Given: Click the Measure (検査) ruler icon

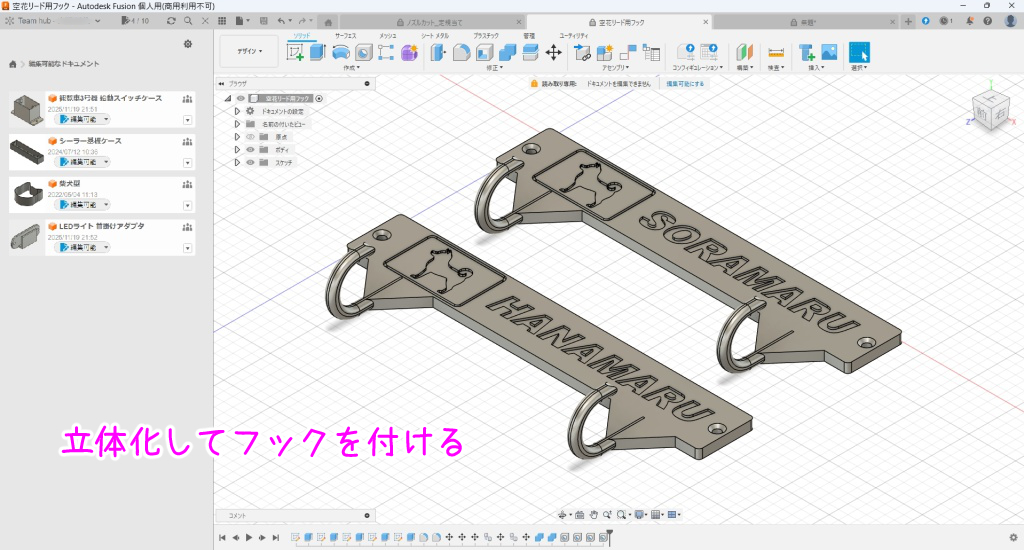Looking at the screenshot, I should pyautogui.click(x=775, y=53).
